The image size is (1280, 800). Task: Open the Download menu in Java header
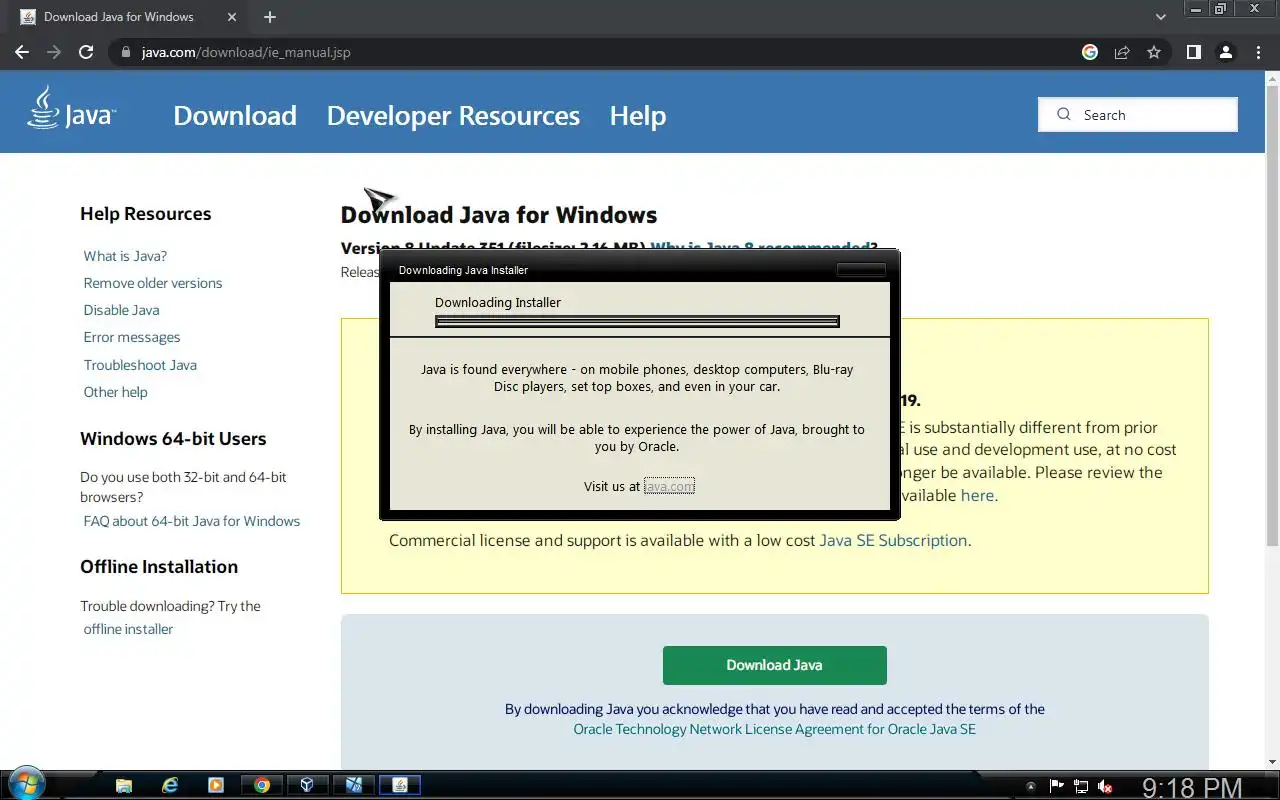pyautogui.click(x=235, y=116)
